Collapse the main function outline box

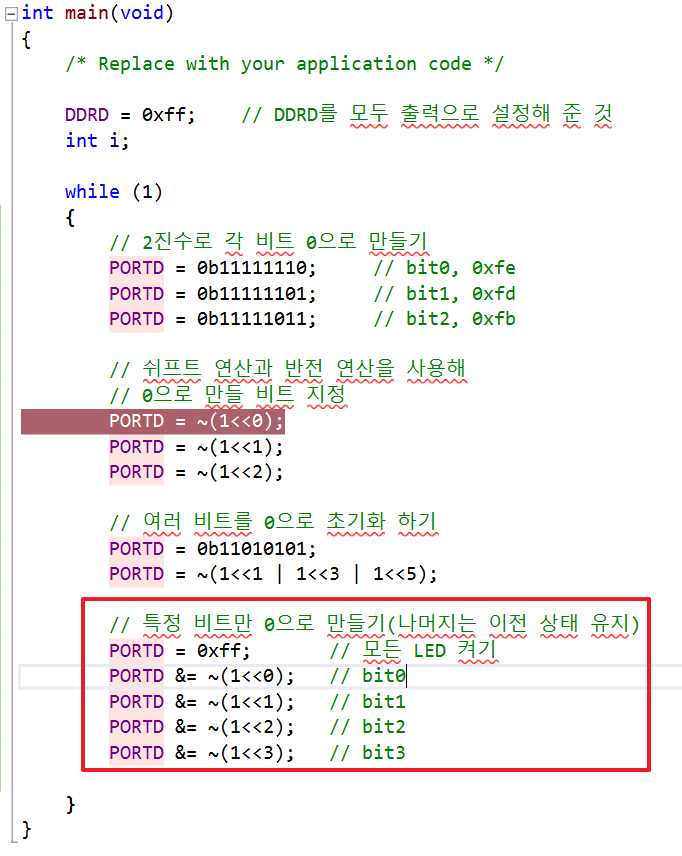coord(11,14)
